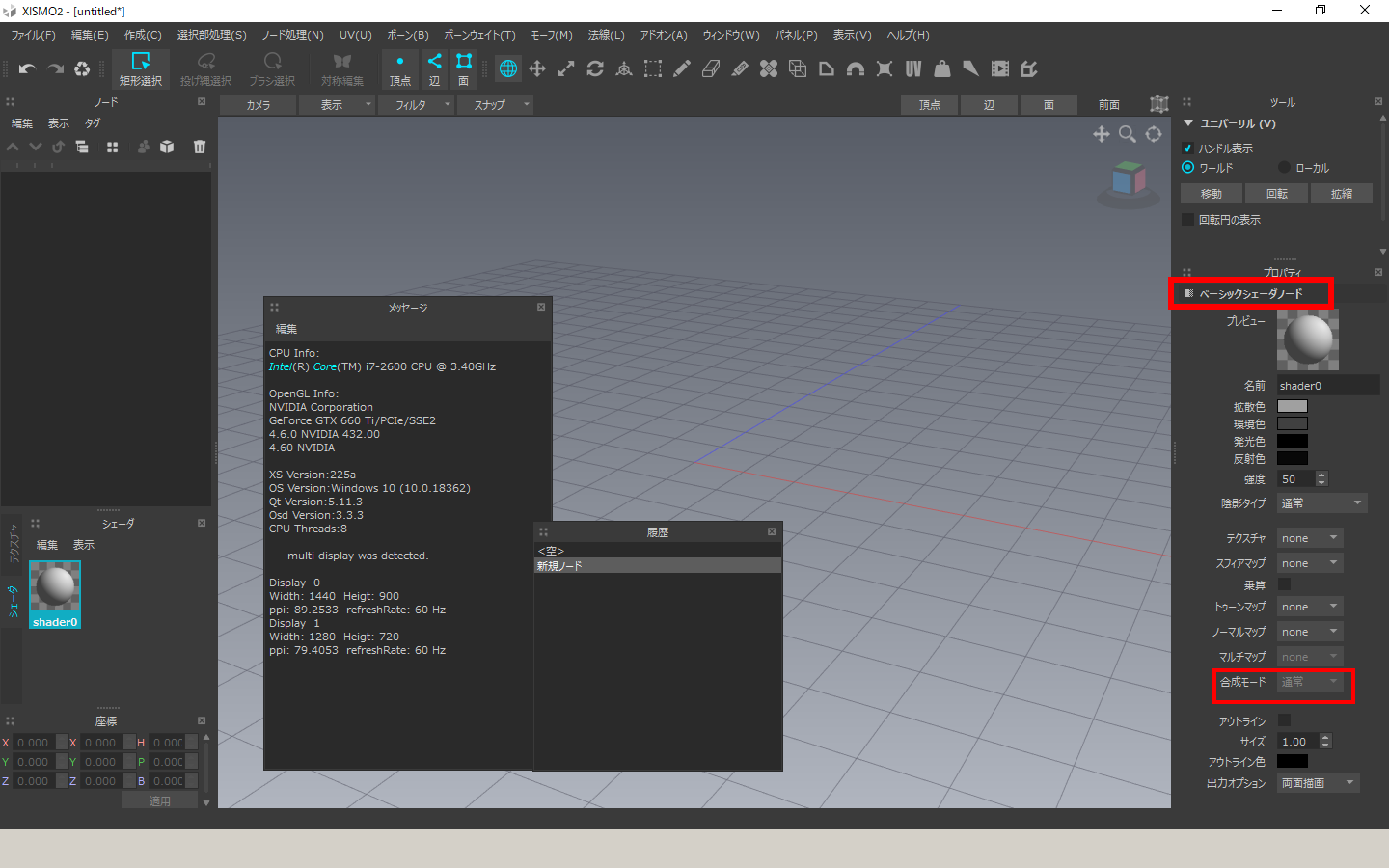Toggle 辺 edge selection mode in toolbar

pyautogui.click(x=434, y=69)
